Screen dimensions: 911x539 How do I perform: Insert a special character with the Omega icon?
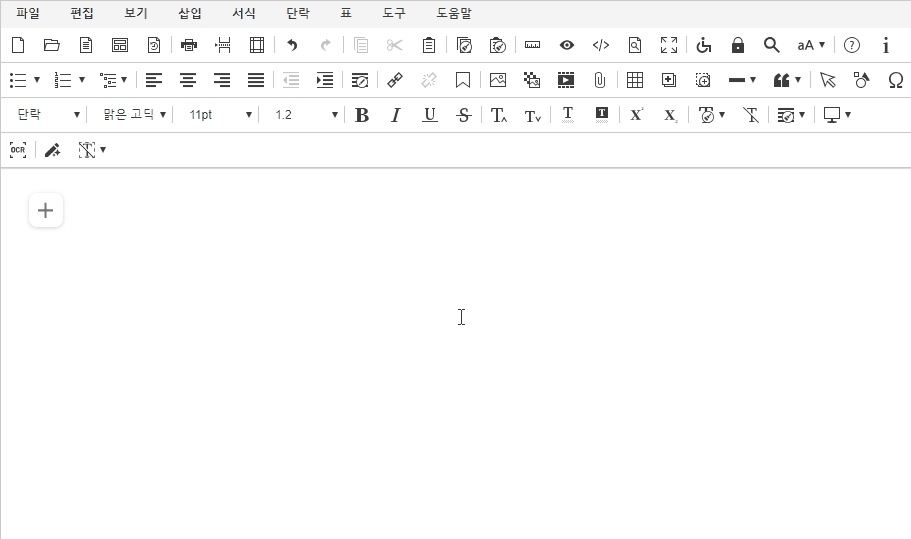click(895, 80)
